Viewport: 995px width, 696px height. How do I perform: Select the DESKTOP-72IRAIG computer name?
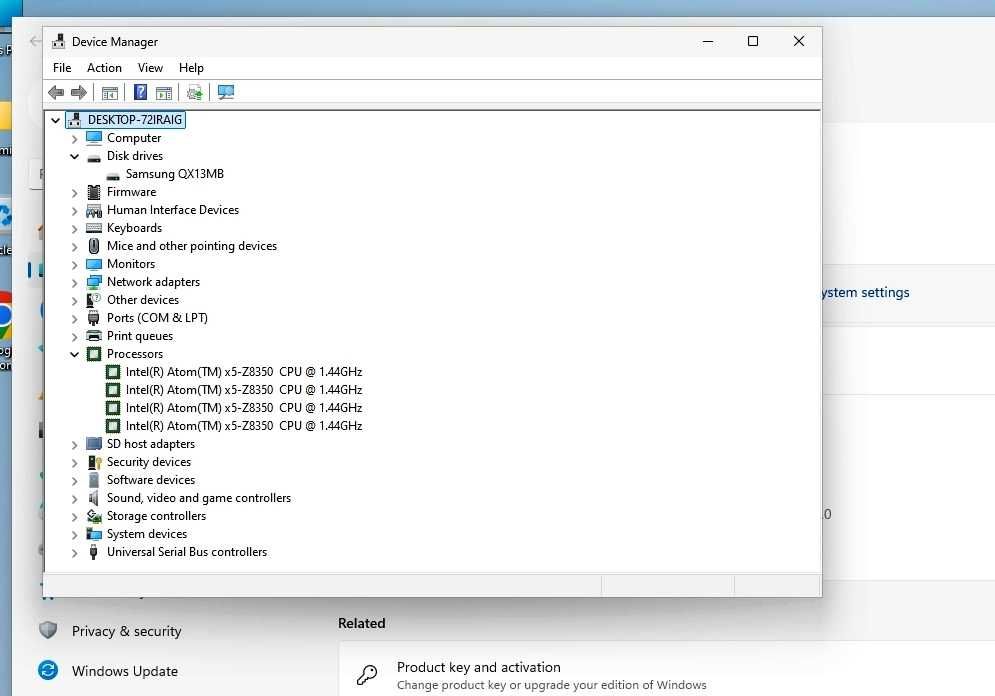point(135,120)
